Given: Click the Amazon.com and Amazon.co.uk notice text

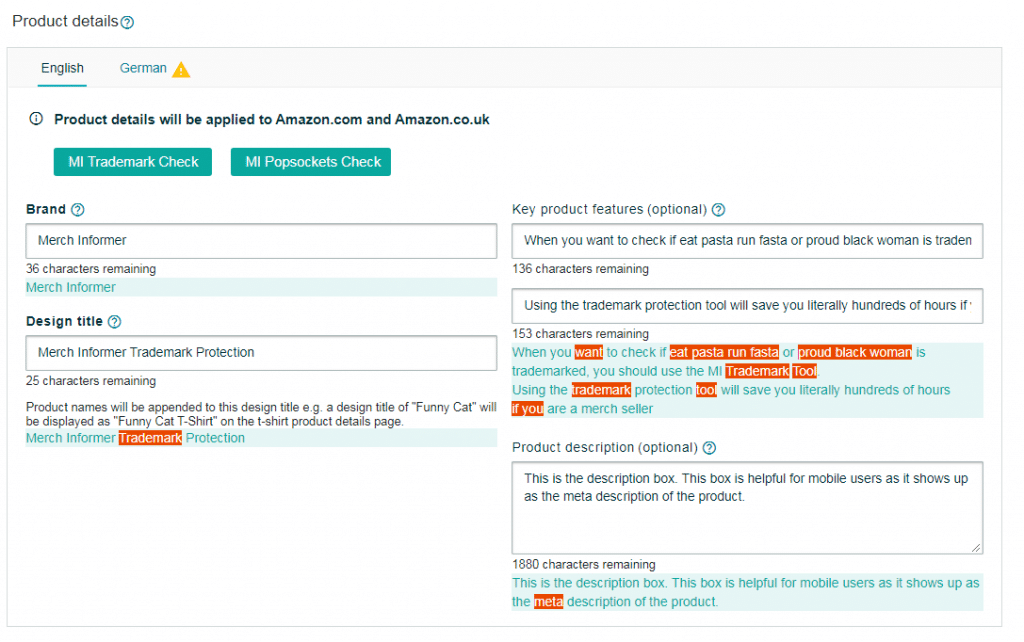Looking at the screenshot, I should point(272,120).
